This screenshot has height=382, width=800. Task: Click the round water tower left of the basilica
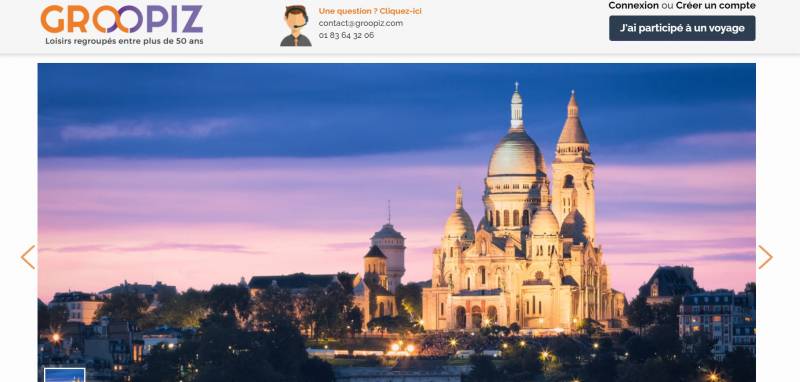389,252
